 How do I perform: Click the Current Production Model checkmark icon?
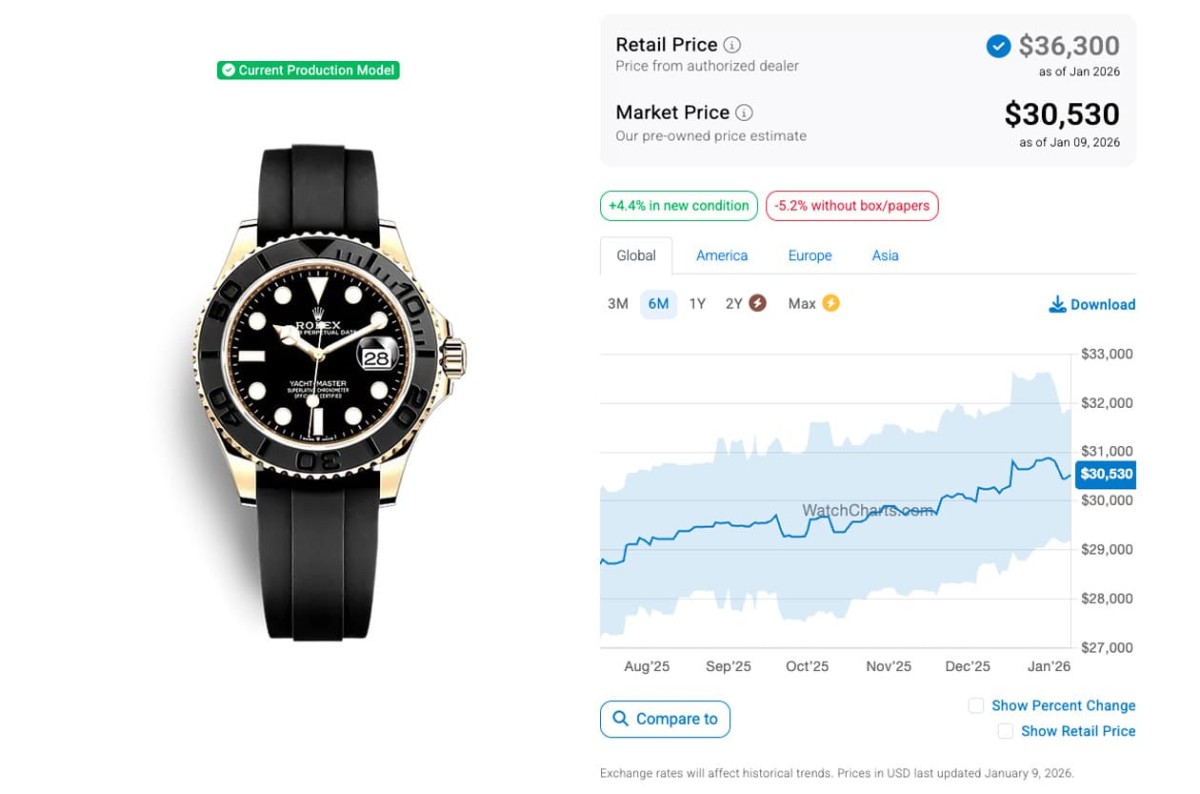pos(228,70)
